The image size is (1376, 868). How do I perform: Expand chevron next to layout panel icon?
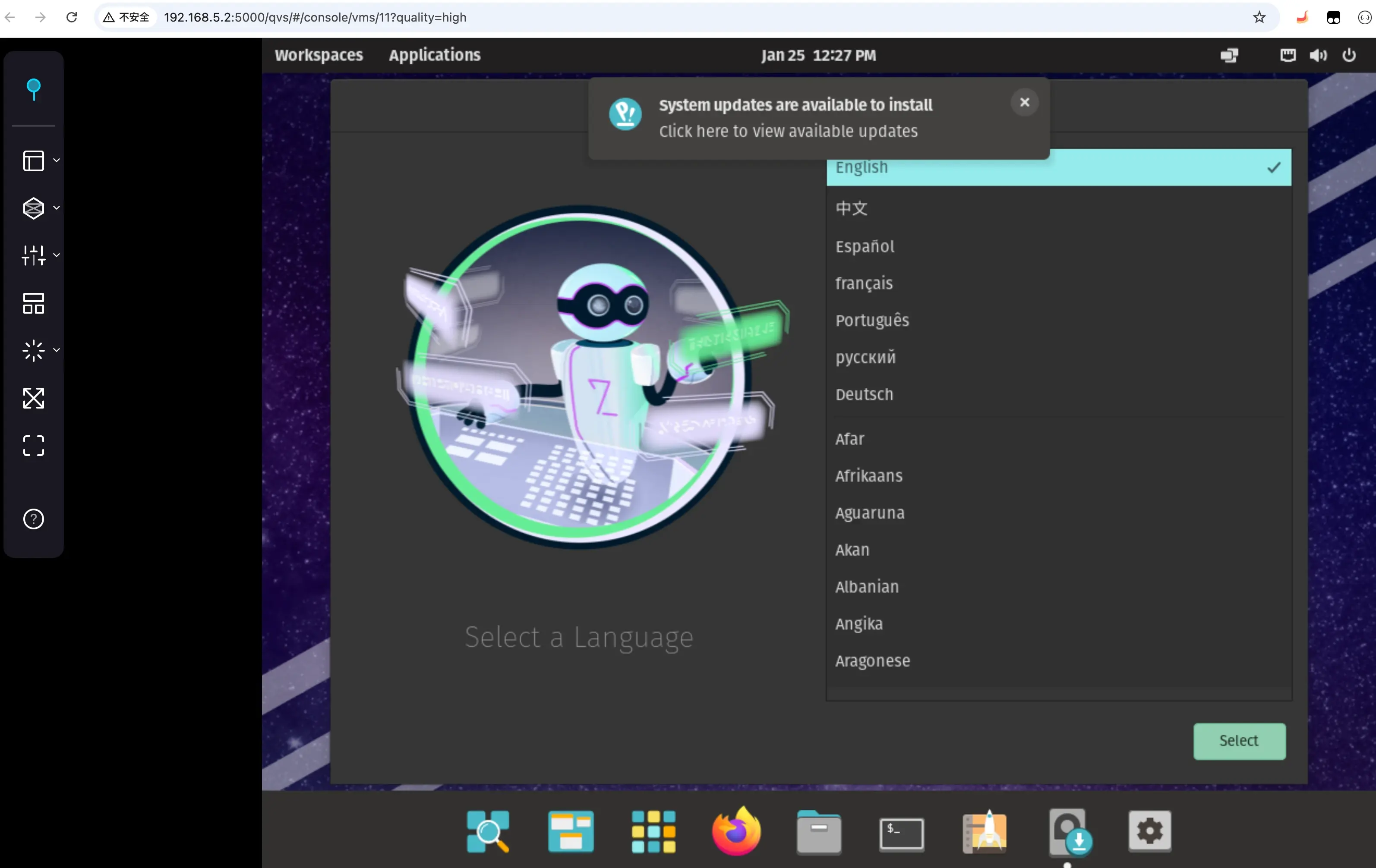[x=57, y=160]
